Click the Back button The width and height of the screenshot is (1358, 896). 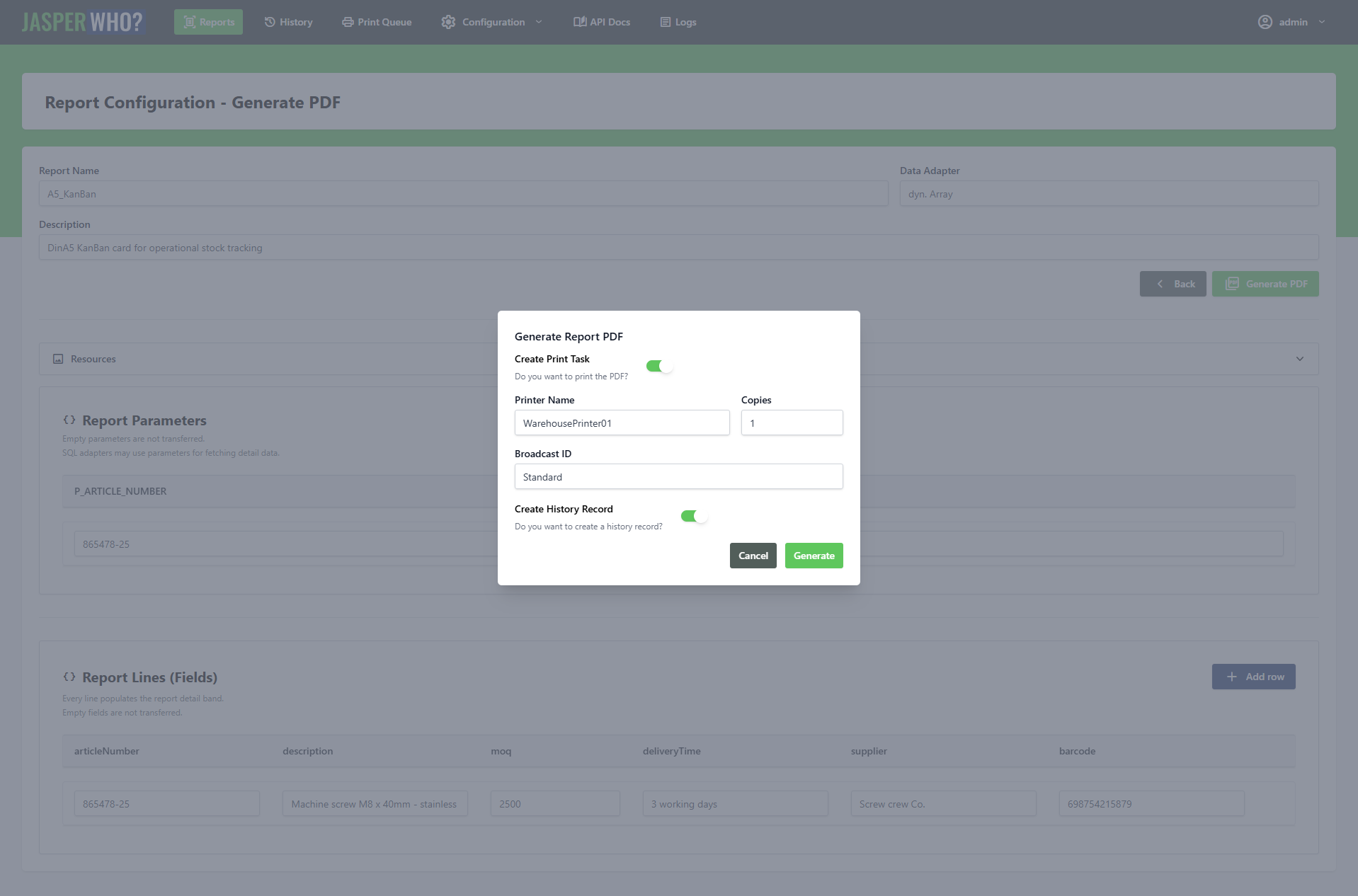[x=1172, y=284]
